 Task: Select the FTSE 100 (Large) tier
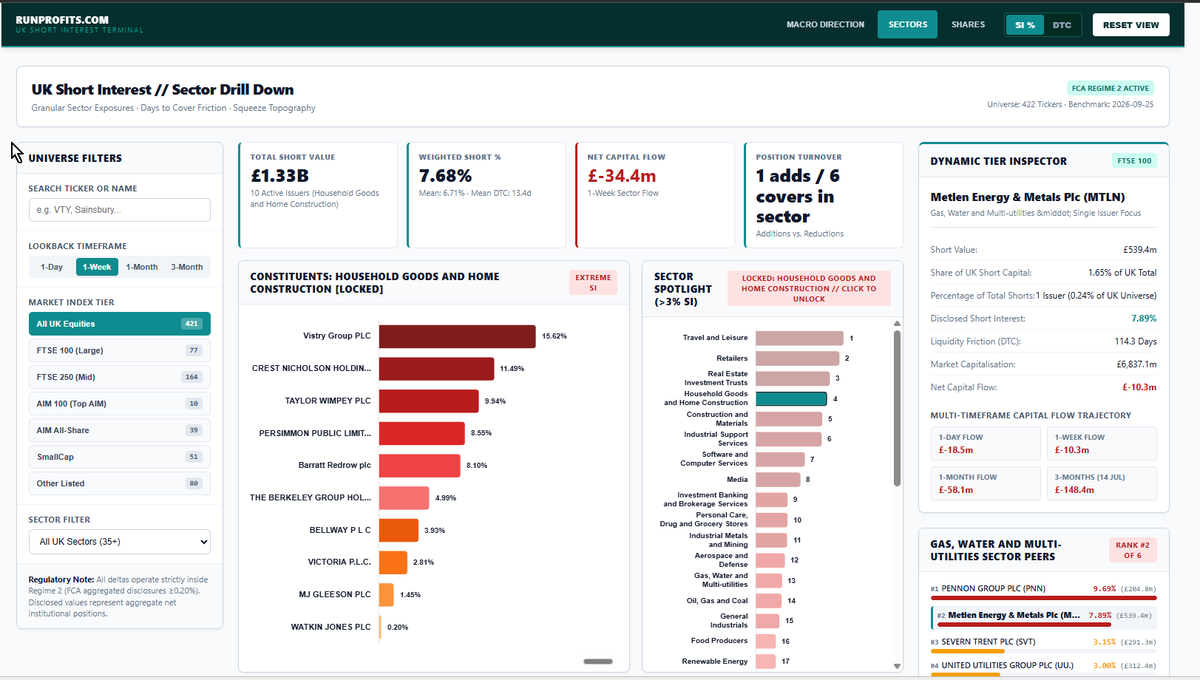[120, 350]
